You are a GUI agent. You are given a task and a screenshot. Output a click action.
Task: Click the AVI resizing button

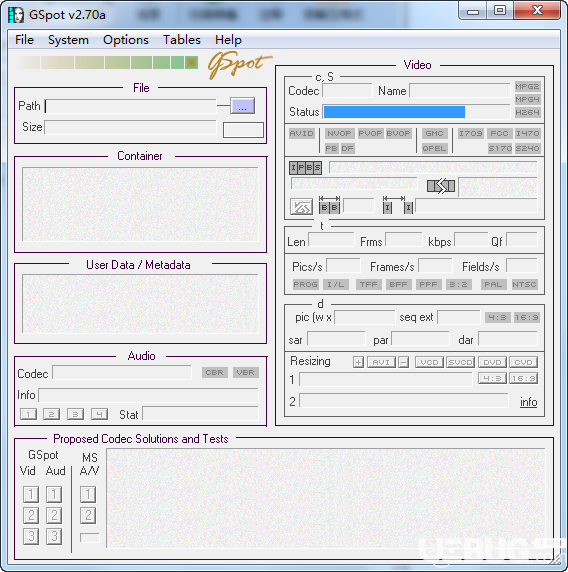click(381, 362)
